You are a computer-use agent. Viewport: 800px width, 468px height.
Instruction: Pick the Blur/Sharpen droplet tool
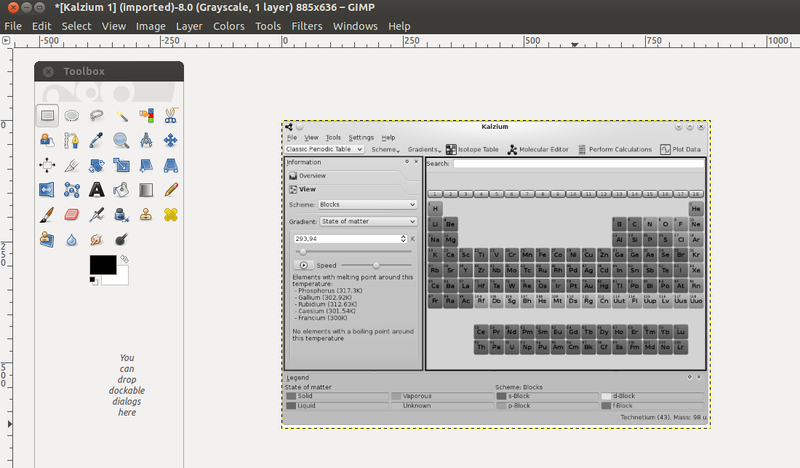[x=71, y=239]
